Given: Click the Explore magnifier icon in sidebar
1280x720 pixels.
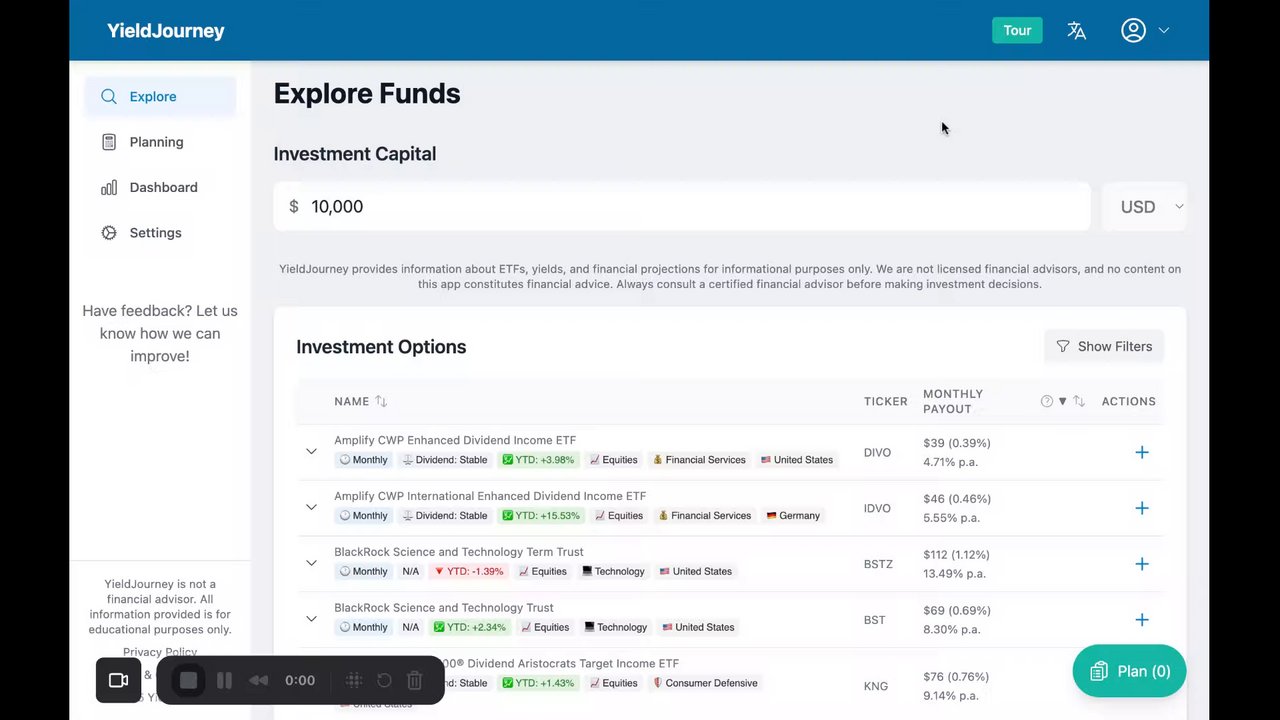Looking at the screenshot, I should click(x=109, y=97).
